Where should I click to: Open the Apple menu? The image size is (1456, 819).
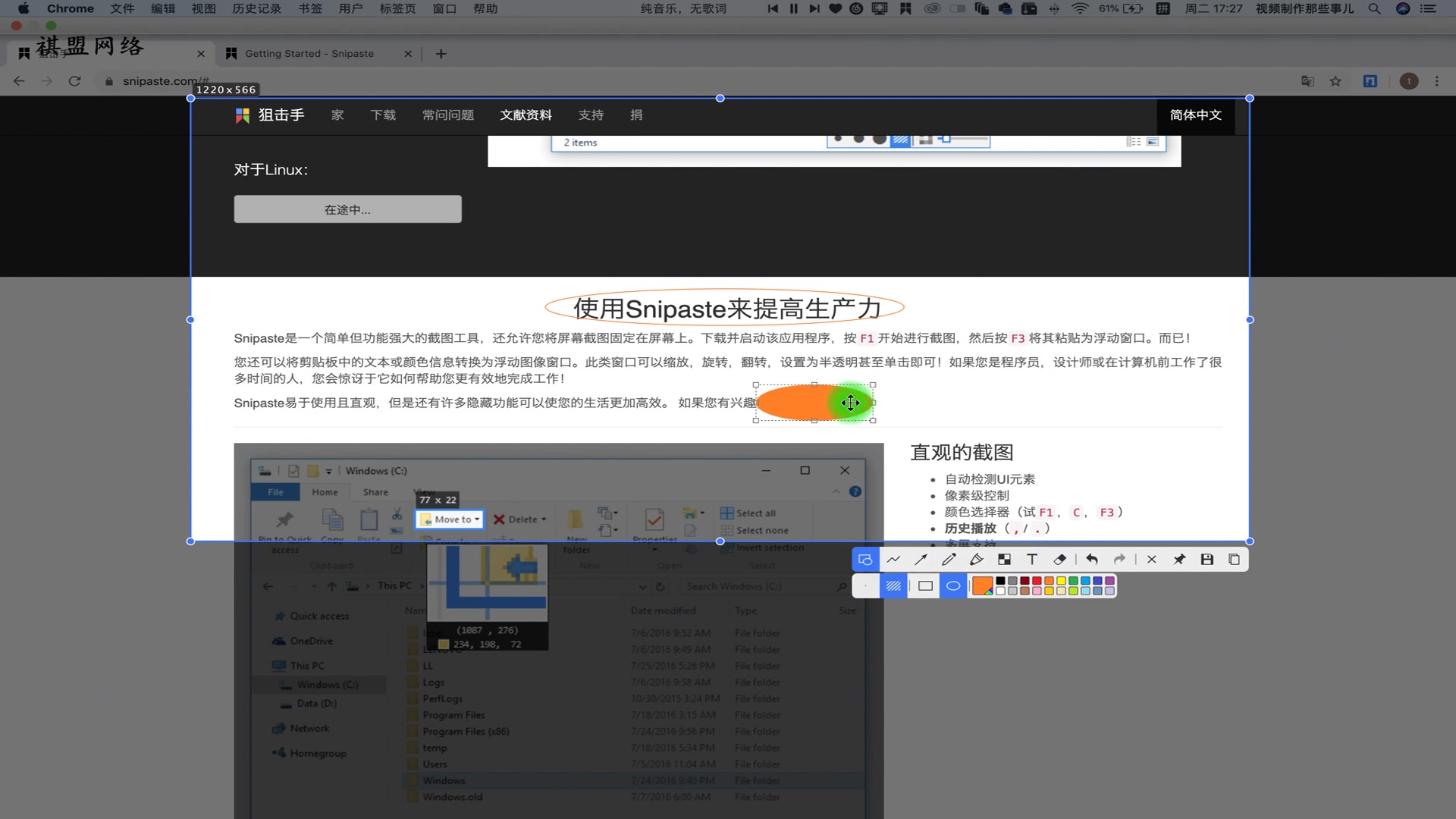(x=24, y=8)
